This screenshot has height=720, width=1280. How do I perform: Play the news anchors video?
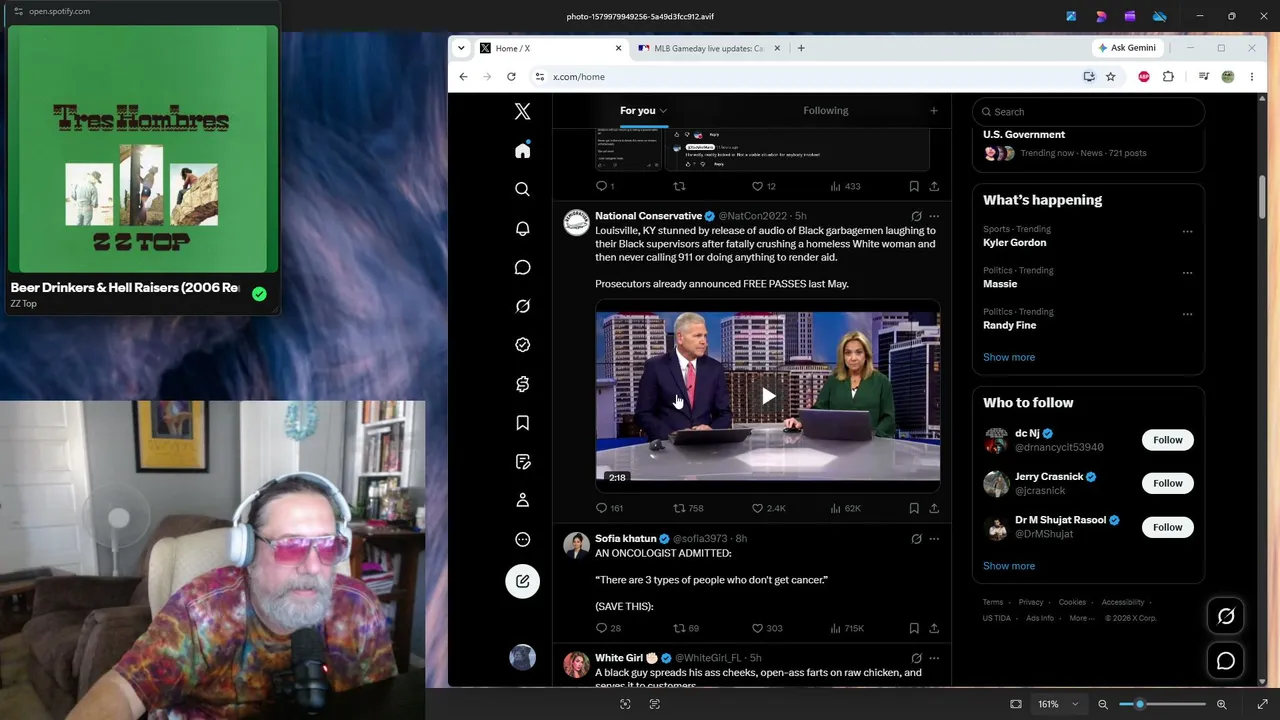click(768, 396)
